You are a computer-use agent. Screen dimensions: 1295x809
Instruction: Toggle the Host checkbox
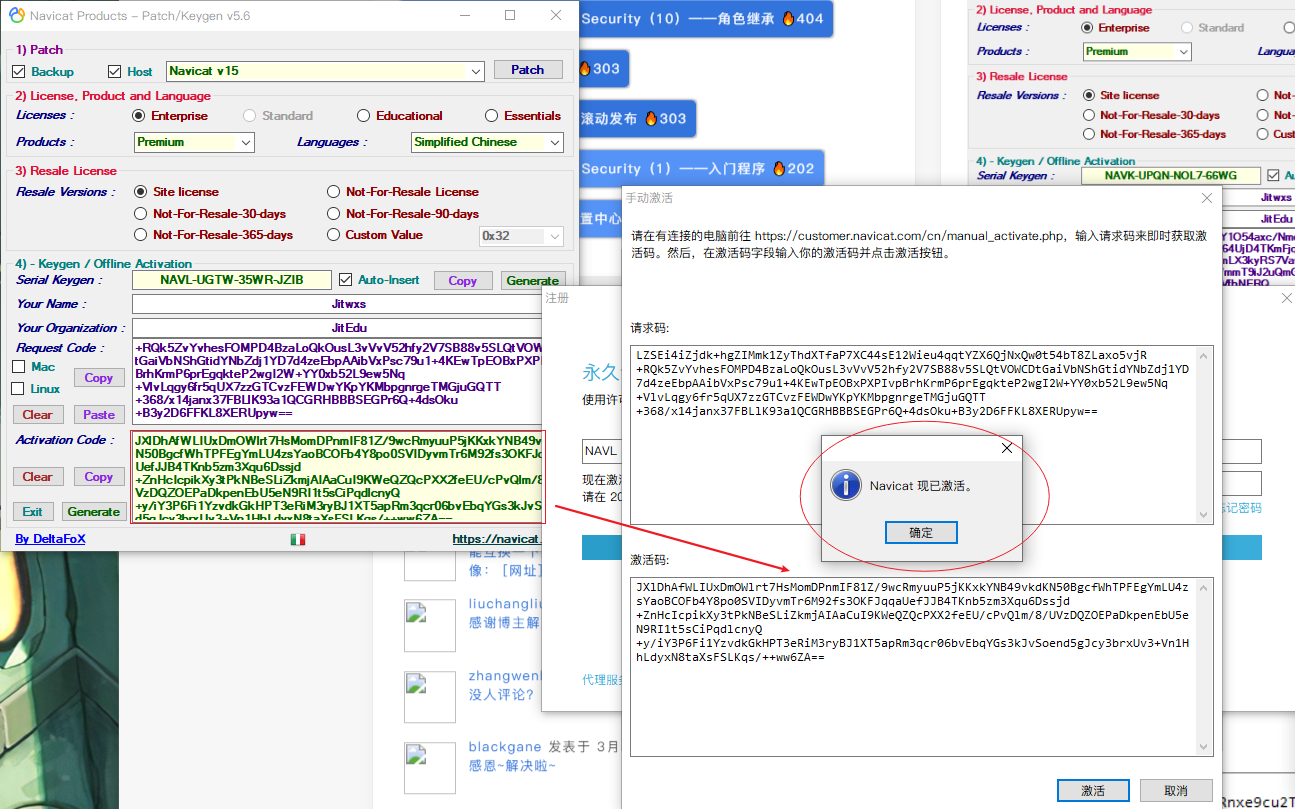pyautogui.click(x=114, y=71)
